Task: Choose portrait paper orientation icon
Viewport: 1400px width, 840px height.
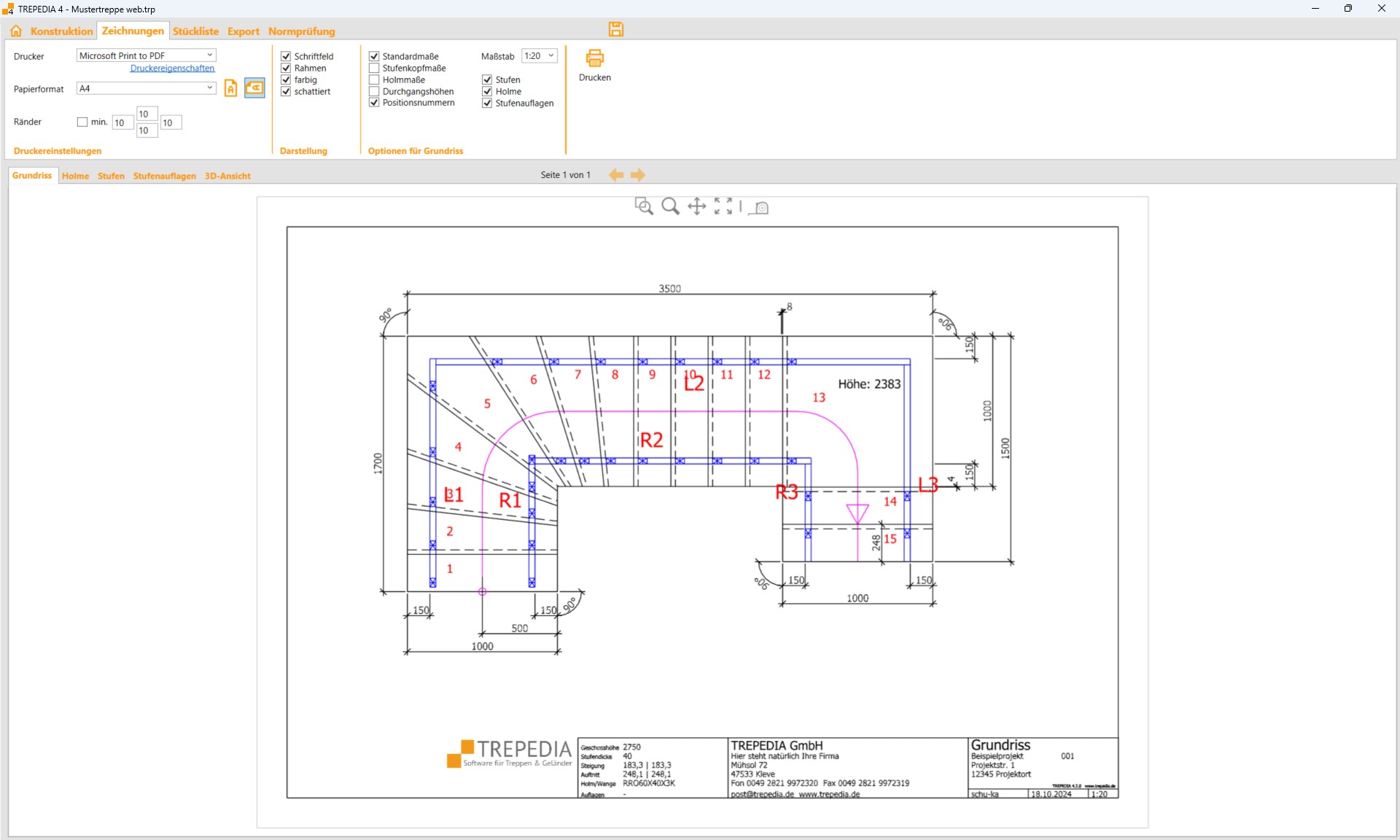Action: (230, 88)
